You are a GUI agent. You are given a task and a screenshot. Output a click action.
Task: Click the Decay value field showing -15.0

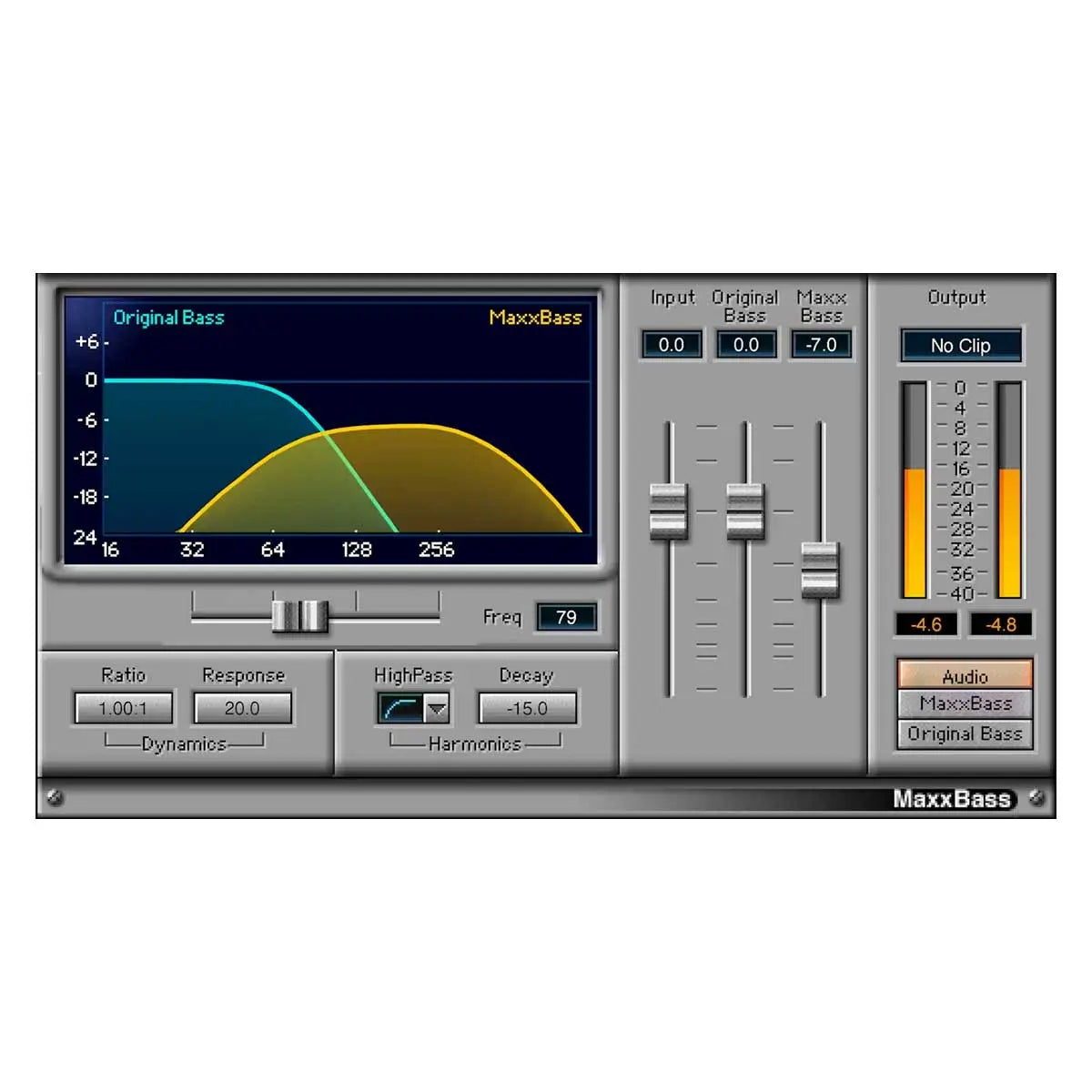pos(526,708)
